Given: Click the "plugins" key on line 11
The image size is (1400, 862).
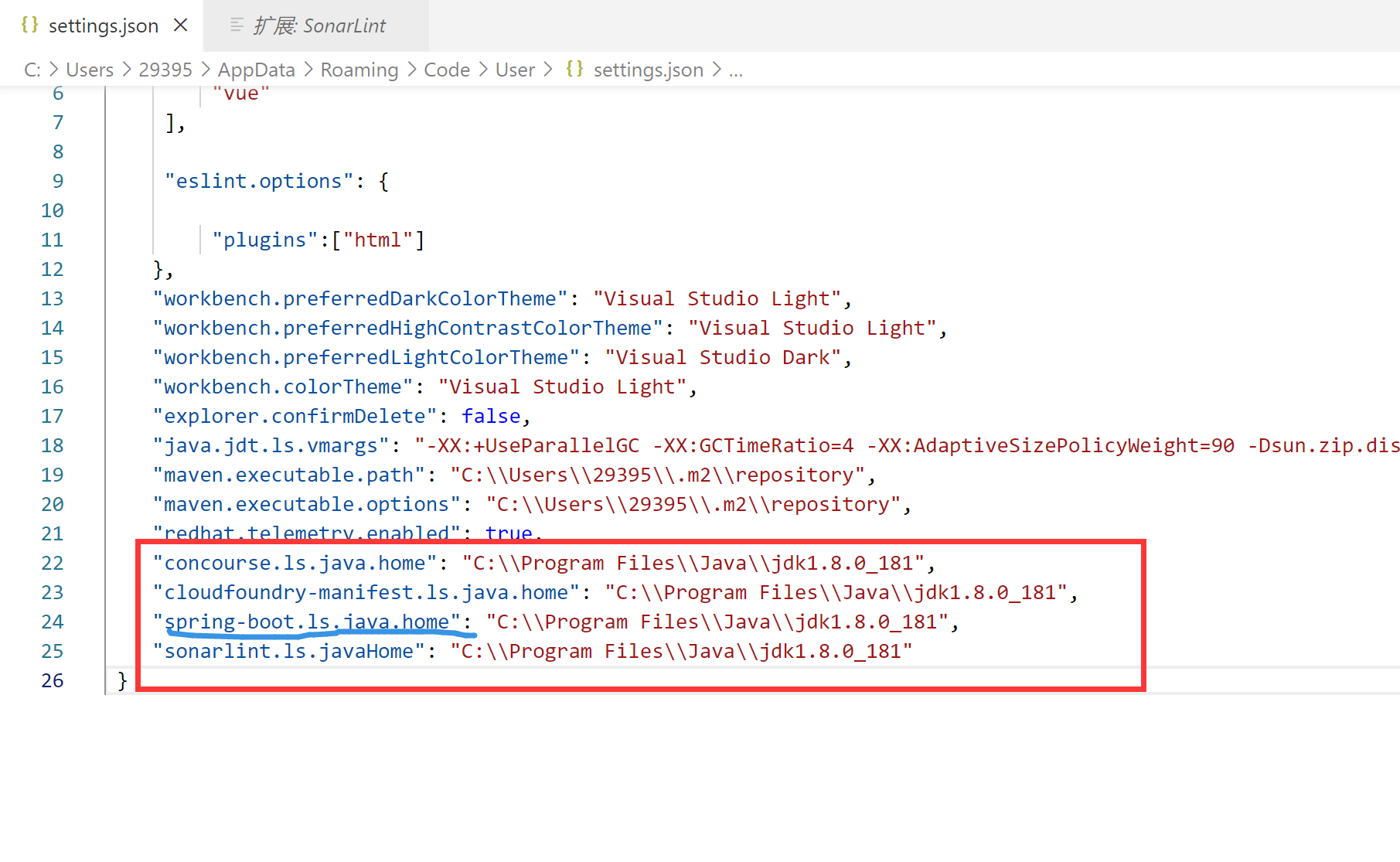Looking at the screenshot, I should pos(265,240).
